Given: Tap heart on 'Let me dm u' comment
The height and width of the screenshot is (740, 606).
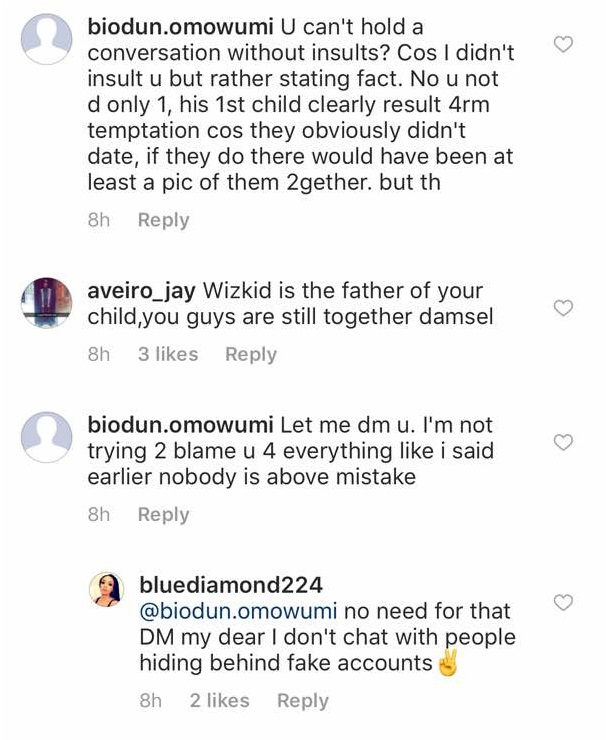Looking at the screenshot, I should click(x=563, y=442).
